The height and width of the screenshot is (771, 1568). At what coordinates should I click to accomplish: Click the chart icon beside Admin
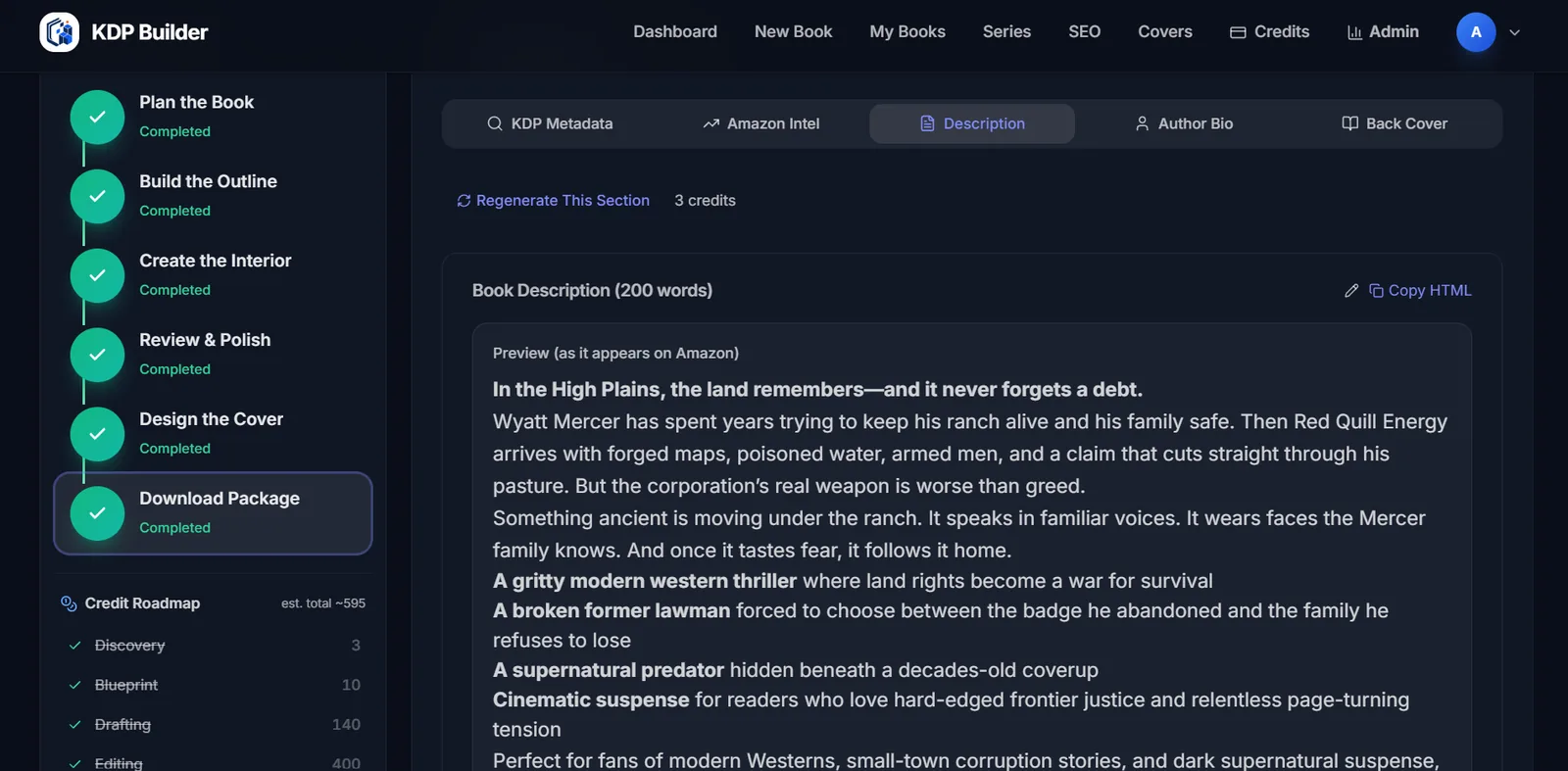(x=1354, y=32)
